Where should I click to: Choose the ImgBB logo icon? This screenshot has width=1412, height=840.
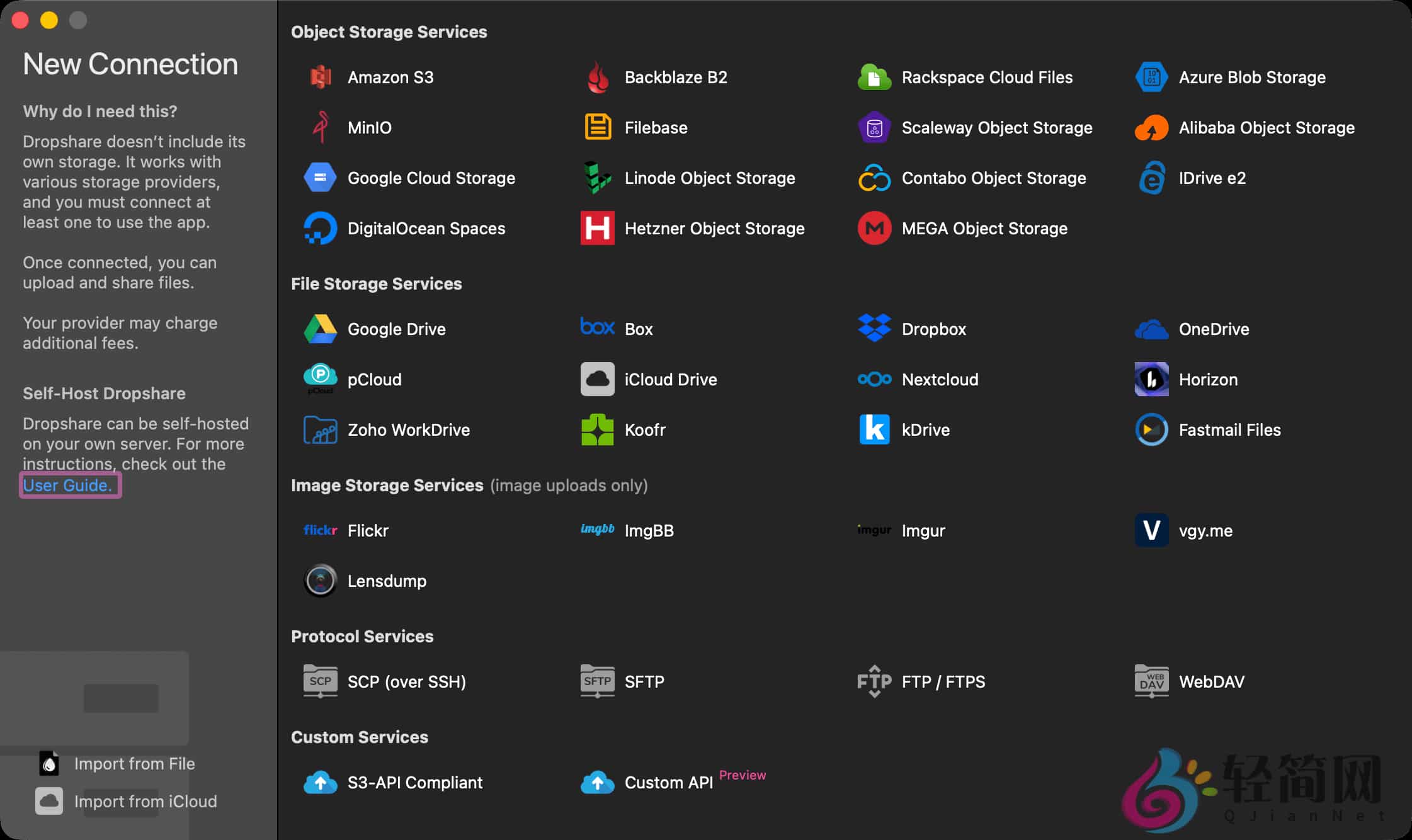598,530
